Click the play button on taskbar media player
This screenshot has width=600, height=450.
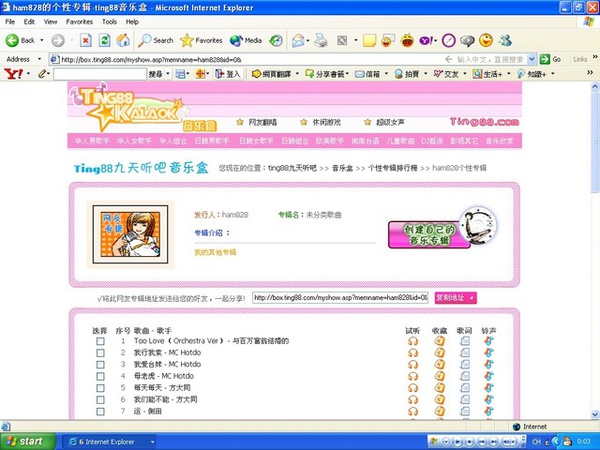[x=458, y=442]
